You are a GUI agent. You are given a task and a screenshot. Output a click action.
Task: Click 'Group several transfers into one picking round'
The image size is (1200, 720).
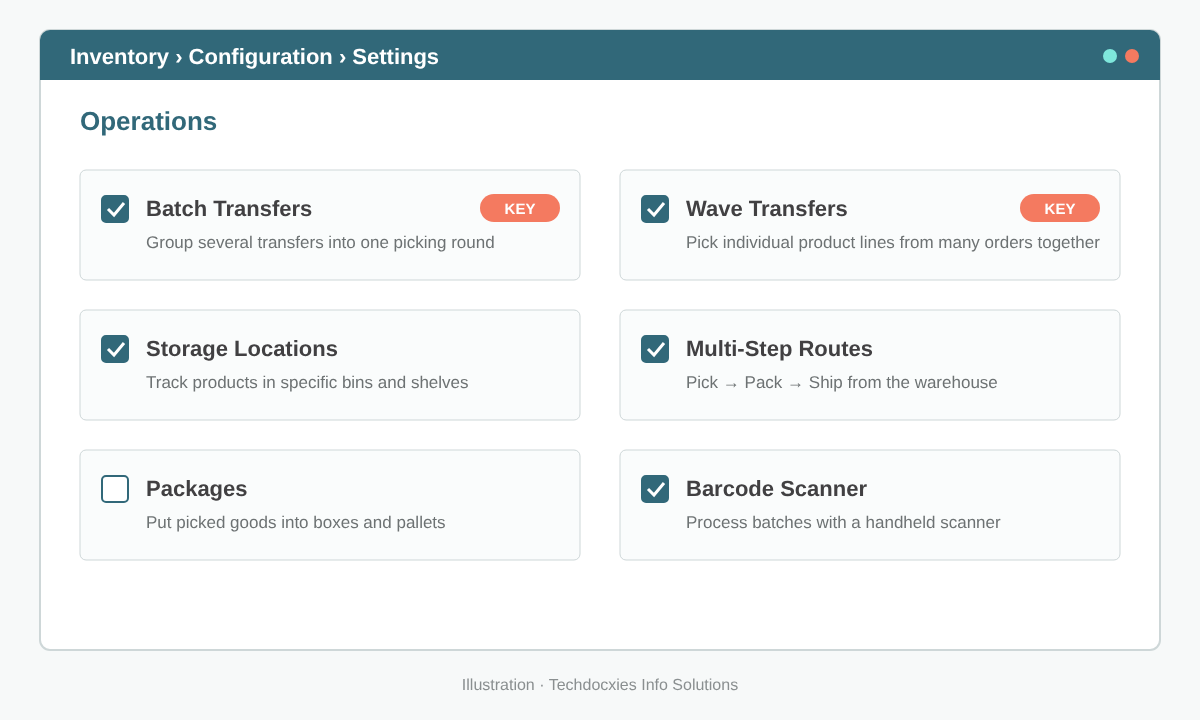pos(320,243)
